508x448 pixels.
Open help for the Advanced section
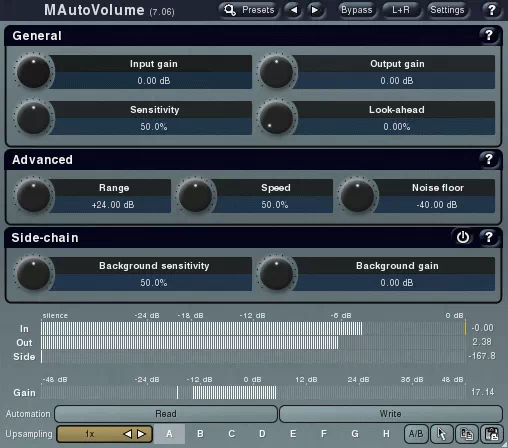pos(489,159)
